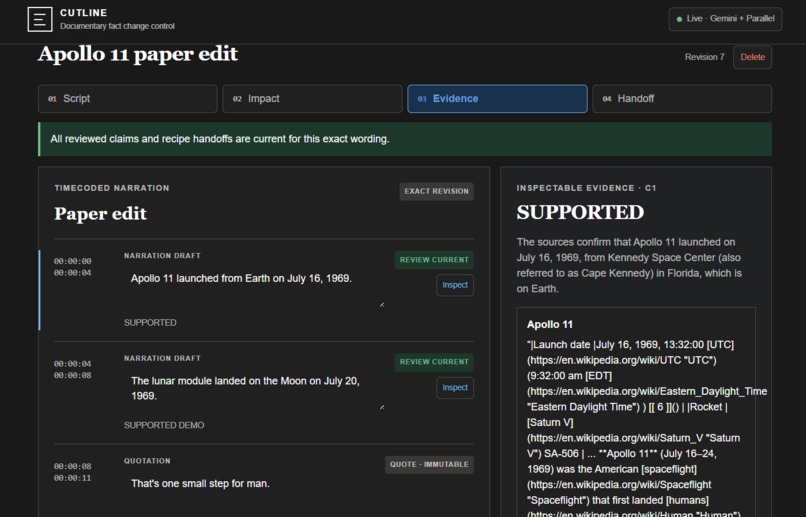Click the Quote Immutable badge
Screen dimensions: 806x517
tap(429, 465)
